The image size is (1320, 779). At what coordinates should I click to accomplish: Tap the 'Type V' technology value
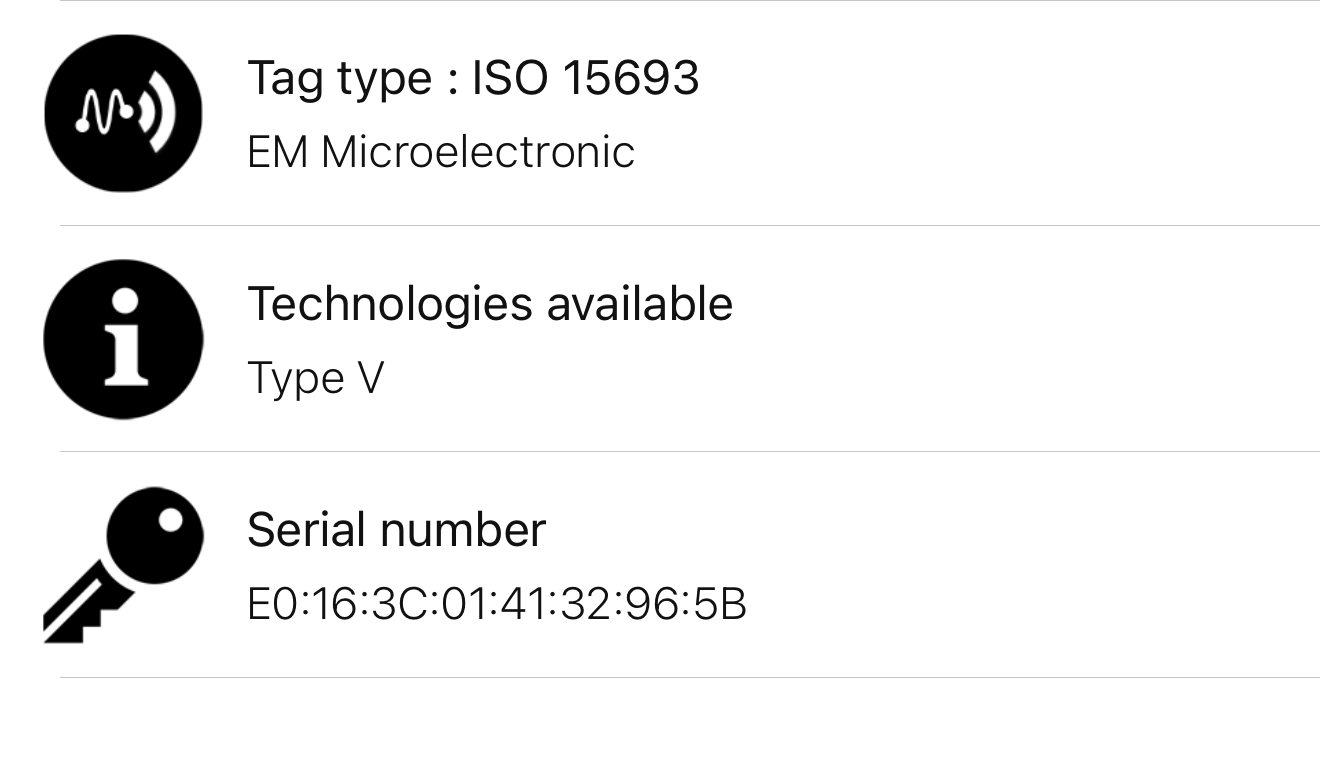(315, 379)
